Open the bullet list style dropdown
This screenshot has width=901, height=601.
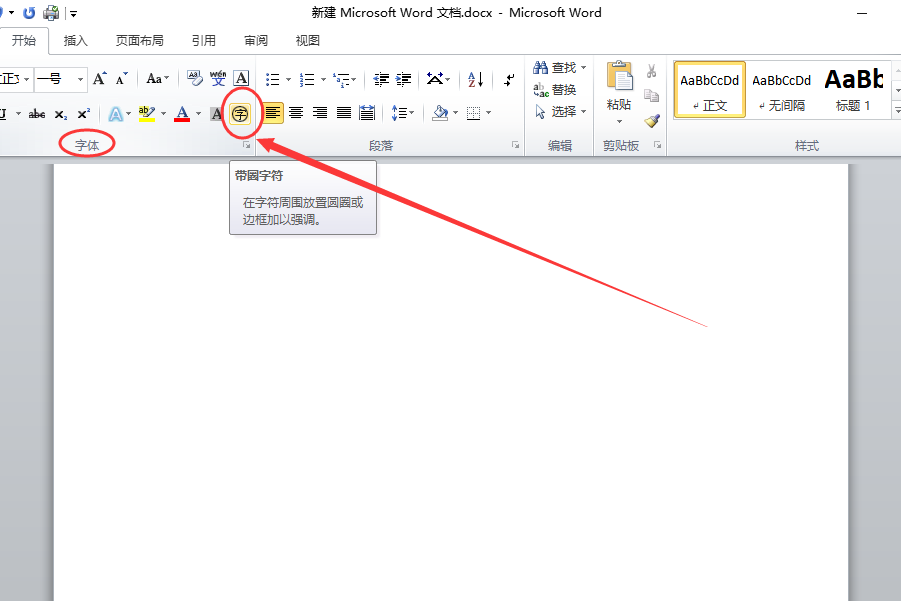click(x=288, y=79)
